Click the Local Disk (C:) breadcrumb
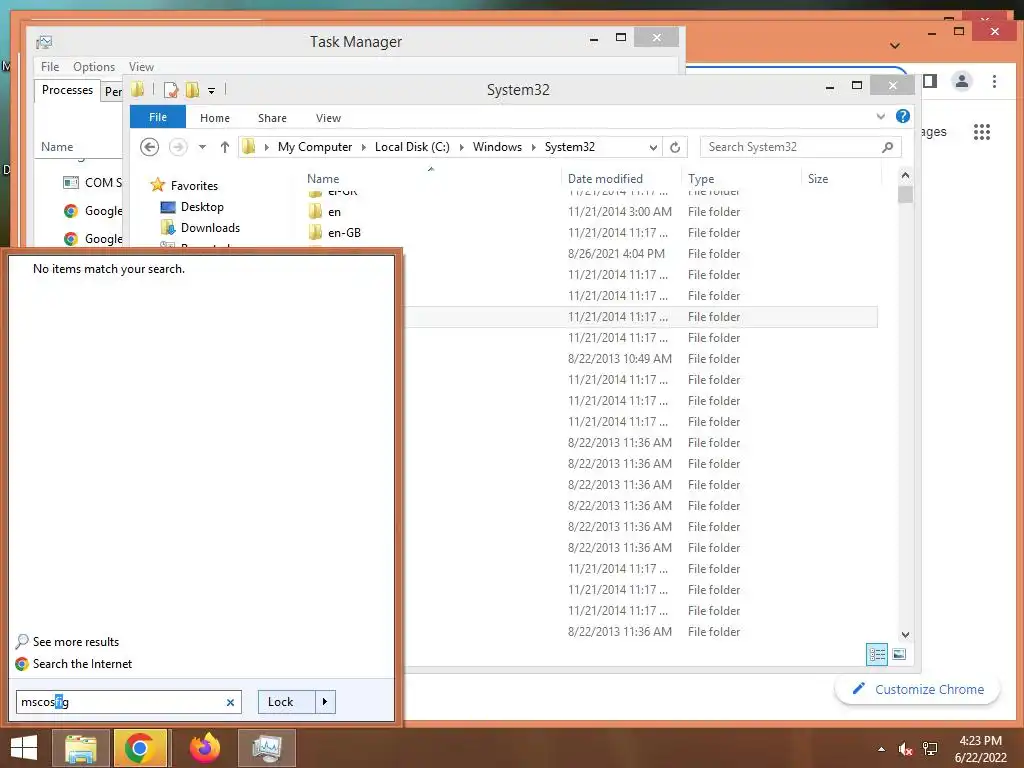This screenshot has height=768, width=1024. coord(412,147)
